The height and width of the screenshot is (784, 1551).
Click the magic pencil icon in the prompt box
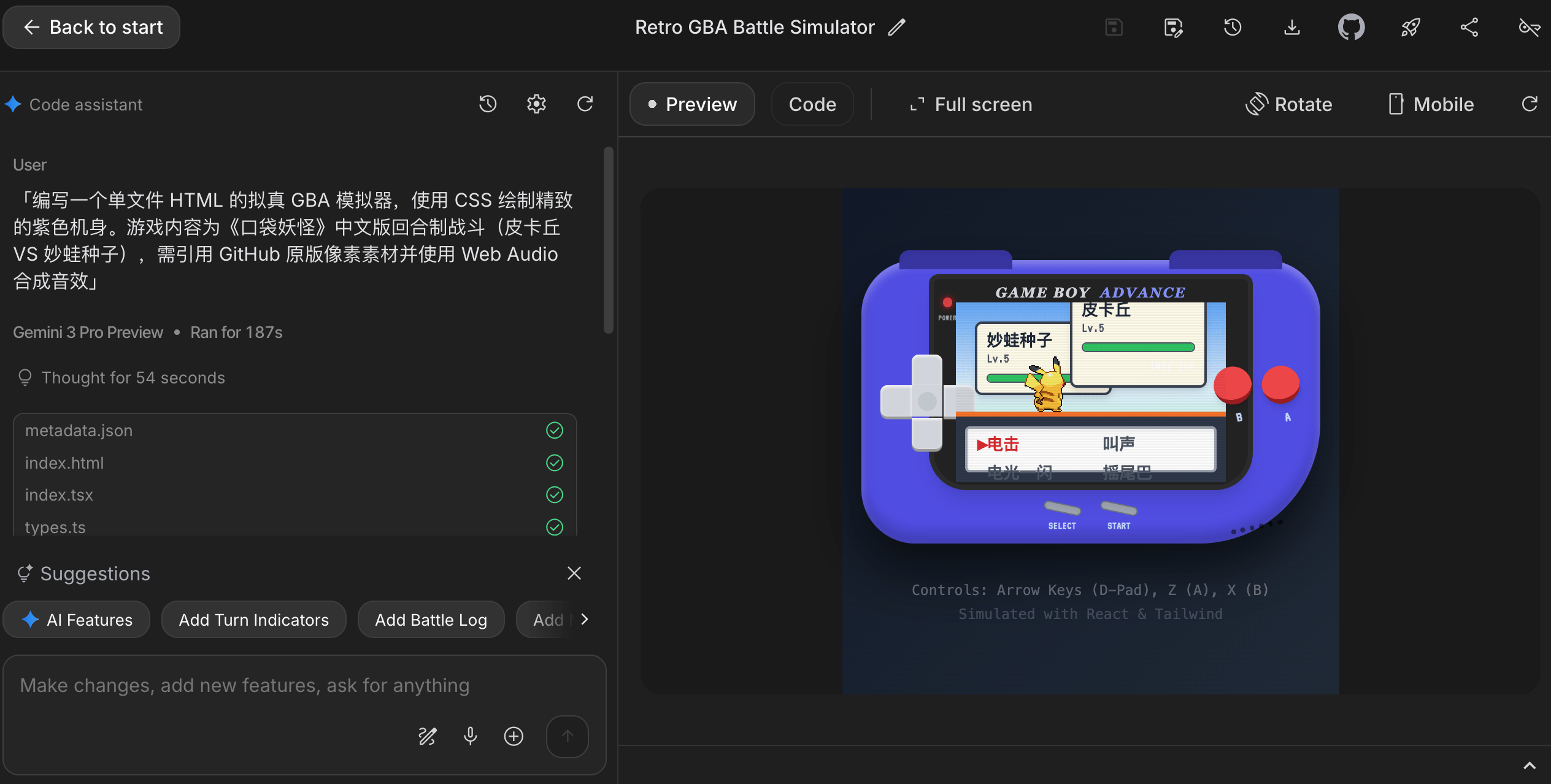pos(428,736)
